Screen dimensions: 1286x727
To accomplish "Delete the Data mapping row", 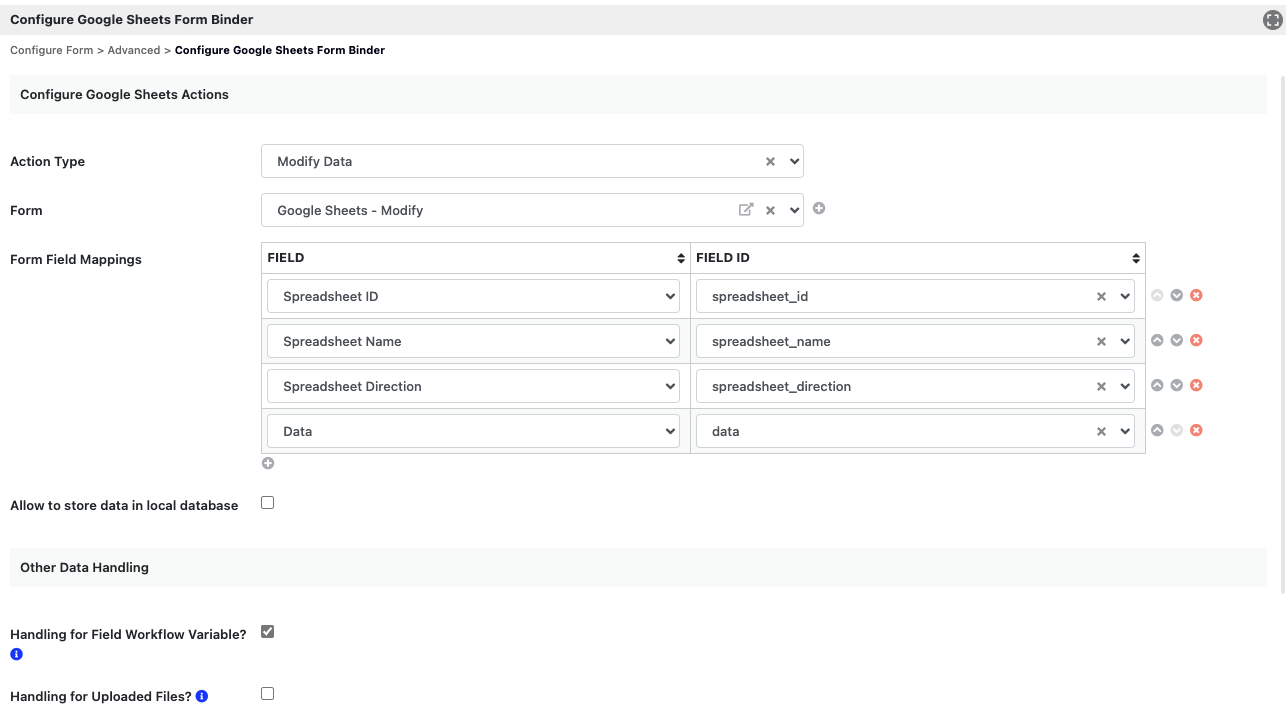I will [1196, 430].
